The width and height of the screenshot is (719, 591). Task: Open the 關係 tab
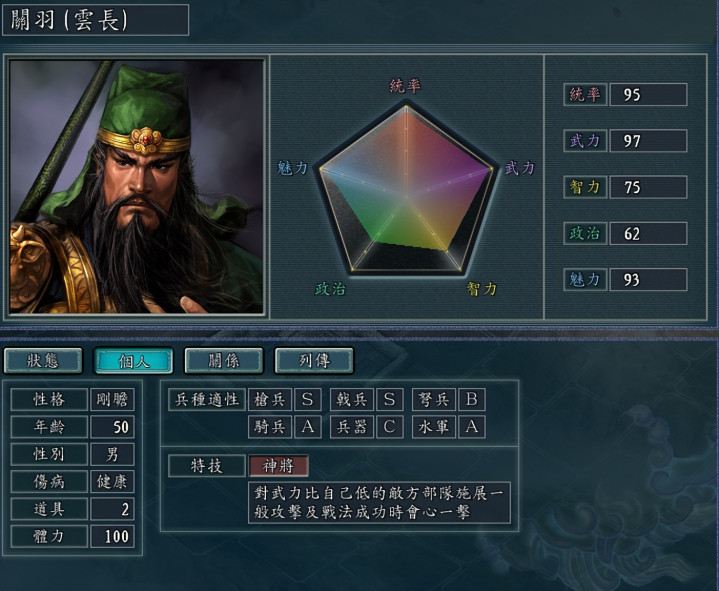[224, 360]
